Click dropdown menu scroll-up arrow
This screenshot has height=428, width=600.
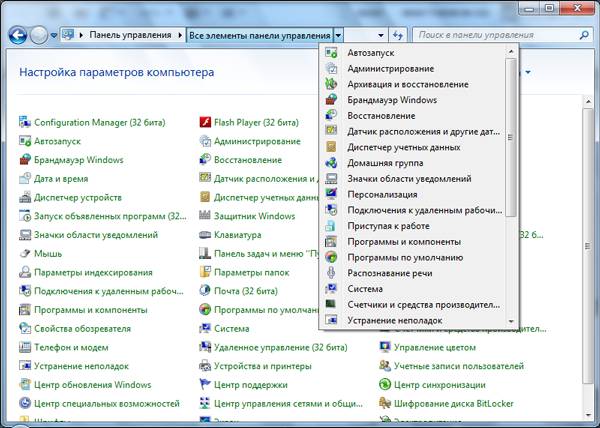[x=511, y=51]
